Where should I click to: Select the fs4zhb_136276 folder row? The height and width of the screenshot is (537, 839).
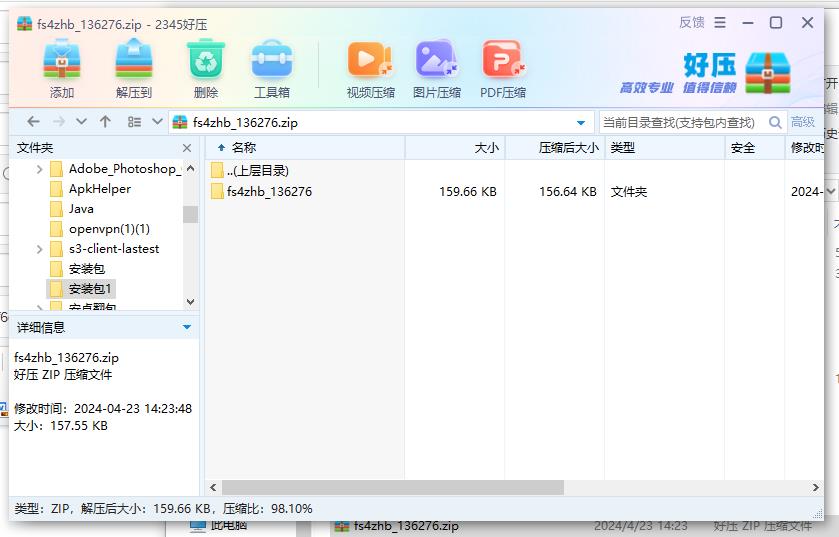pos(261,191)
